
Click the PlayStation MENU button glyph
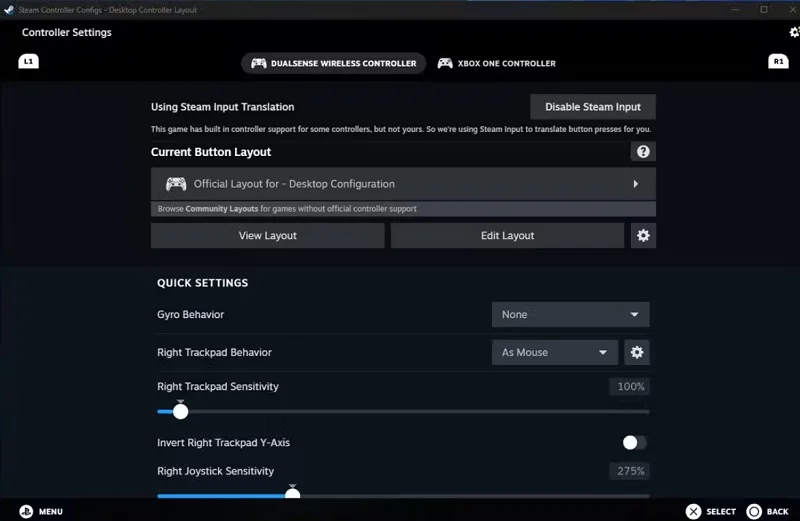[26, 511]
